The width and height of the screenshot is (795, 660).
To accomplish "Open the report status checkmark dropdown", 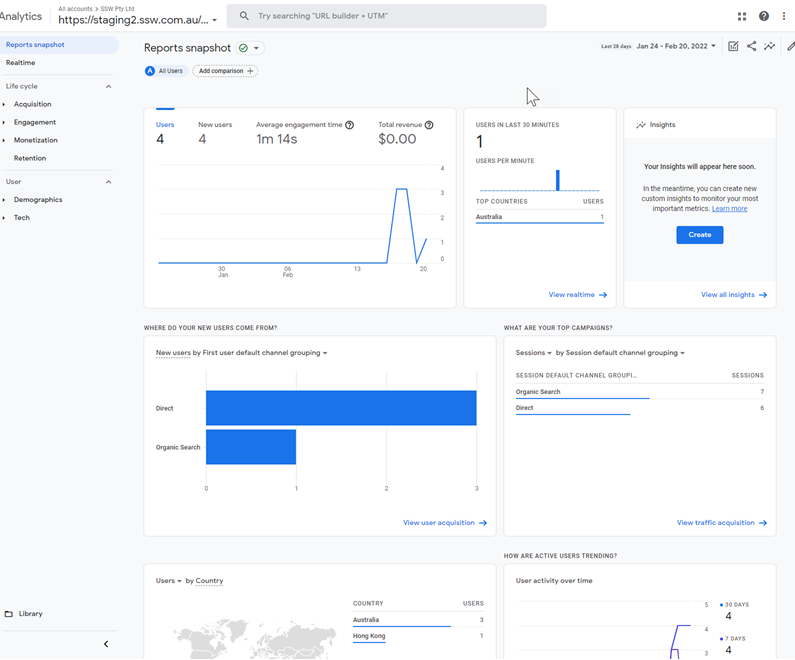I will (250, 48).
